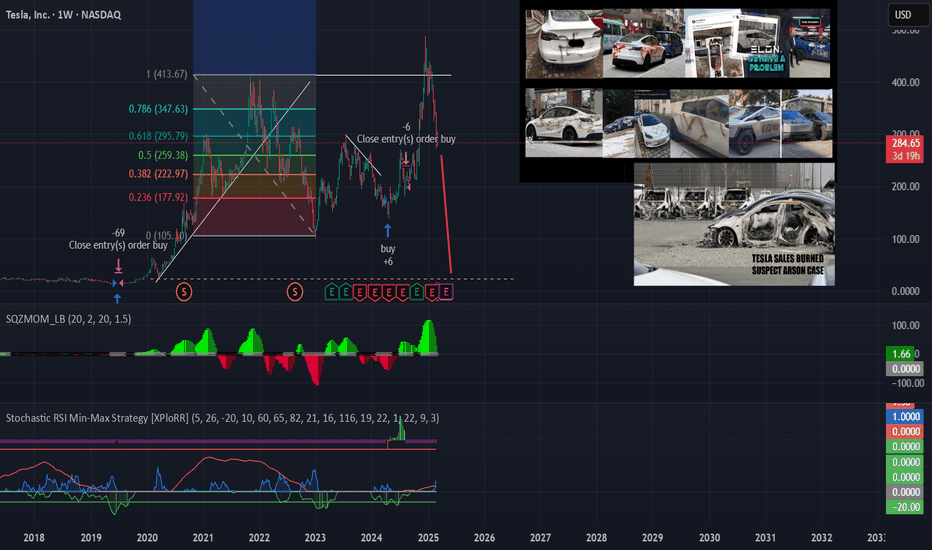932x550 pixels.
Task: Click the green 1.66 momentum value label
Action: [x=902, y=354]
